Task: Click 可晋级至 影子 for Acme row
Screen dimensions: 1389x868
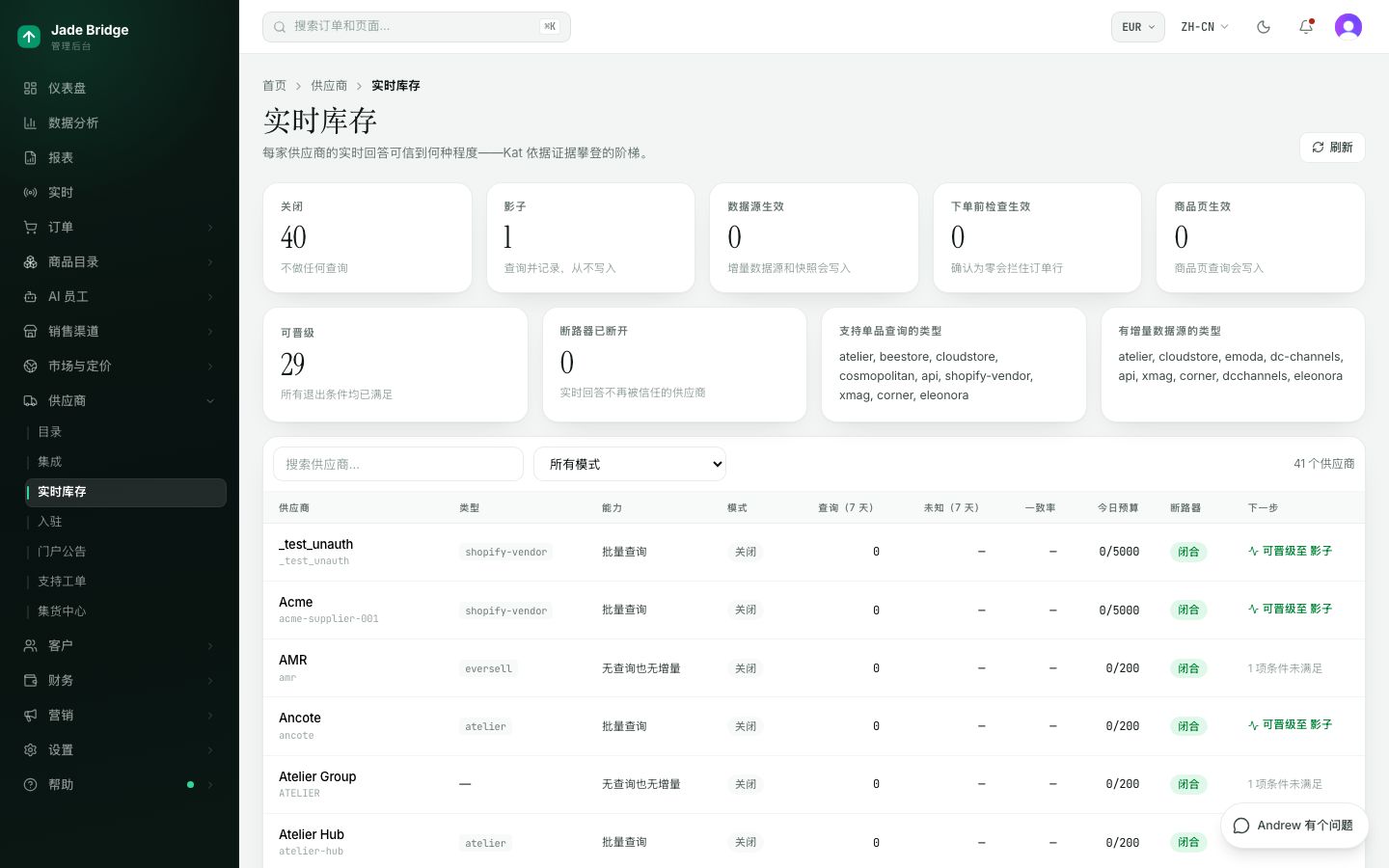Action: (x=1290, y=610)
